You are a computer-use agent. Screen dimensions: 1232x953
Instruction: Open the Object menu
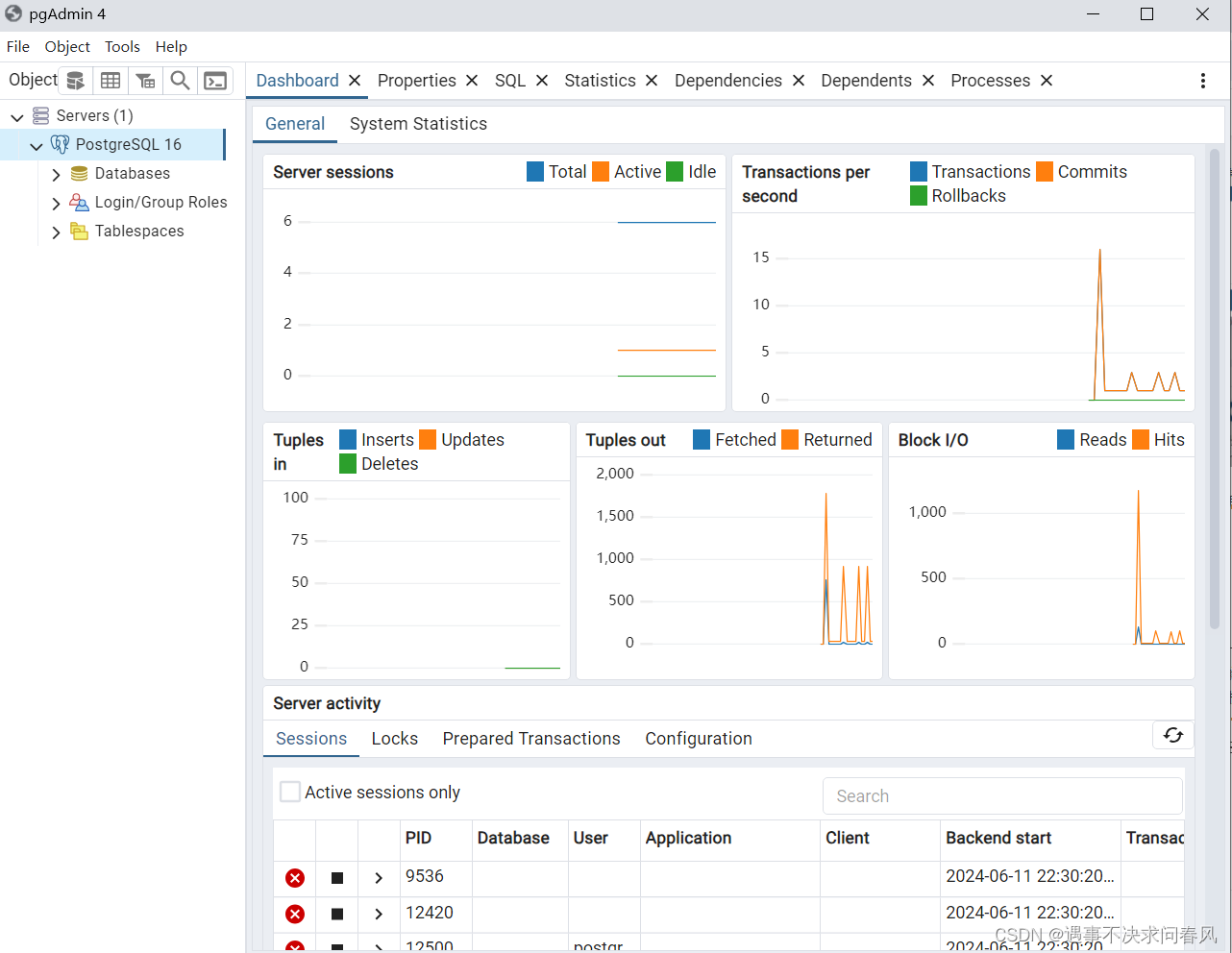[67, 47]
